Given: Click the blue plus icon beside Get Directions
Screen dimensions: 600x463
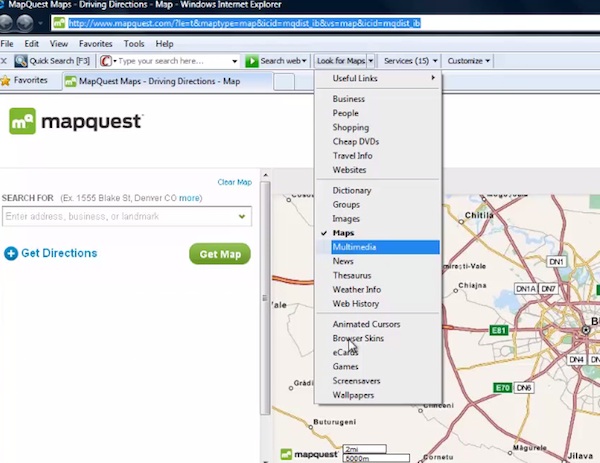Looking at the screenshot, I should click(11, 253).
